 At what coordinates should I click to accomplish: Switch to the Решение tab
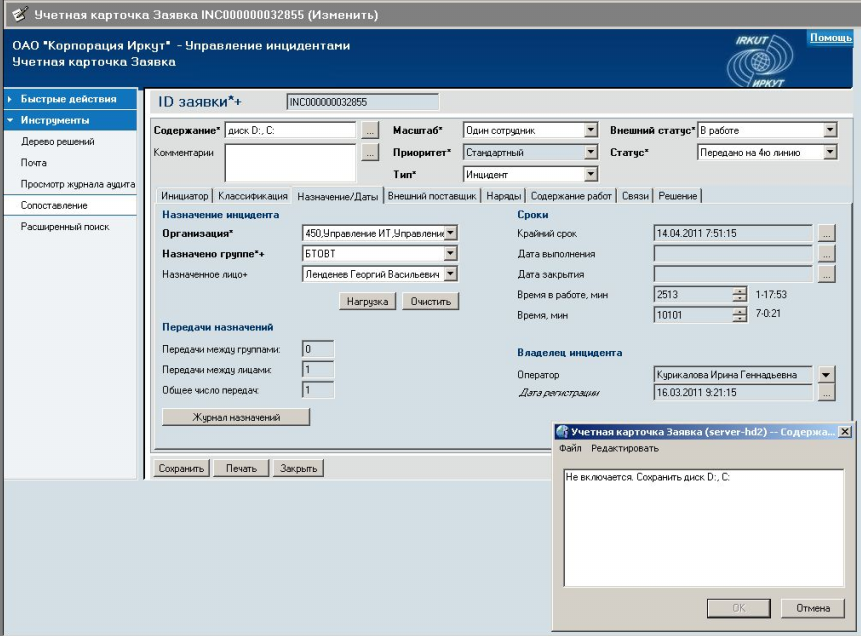click(x=678, y=196)
